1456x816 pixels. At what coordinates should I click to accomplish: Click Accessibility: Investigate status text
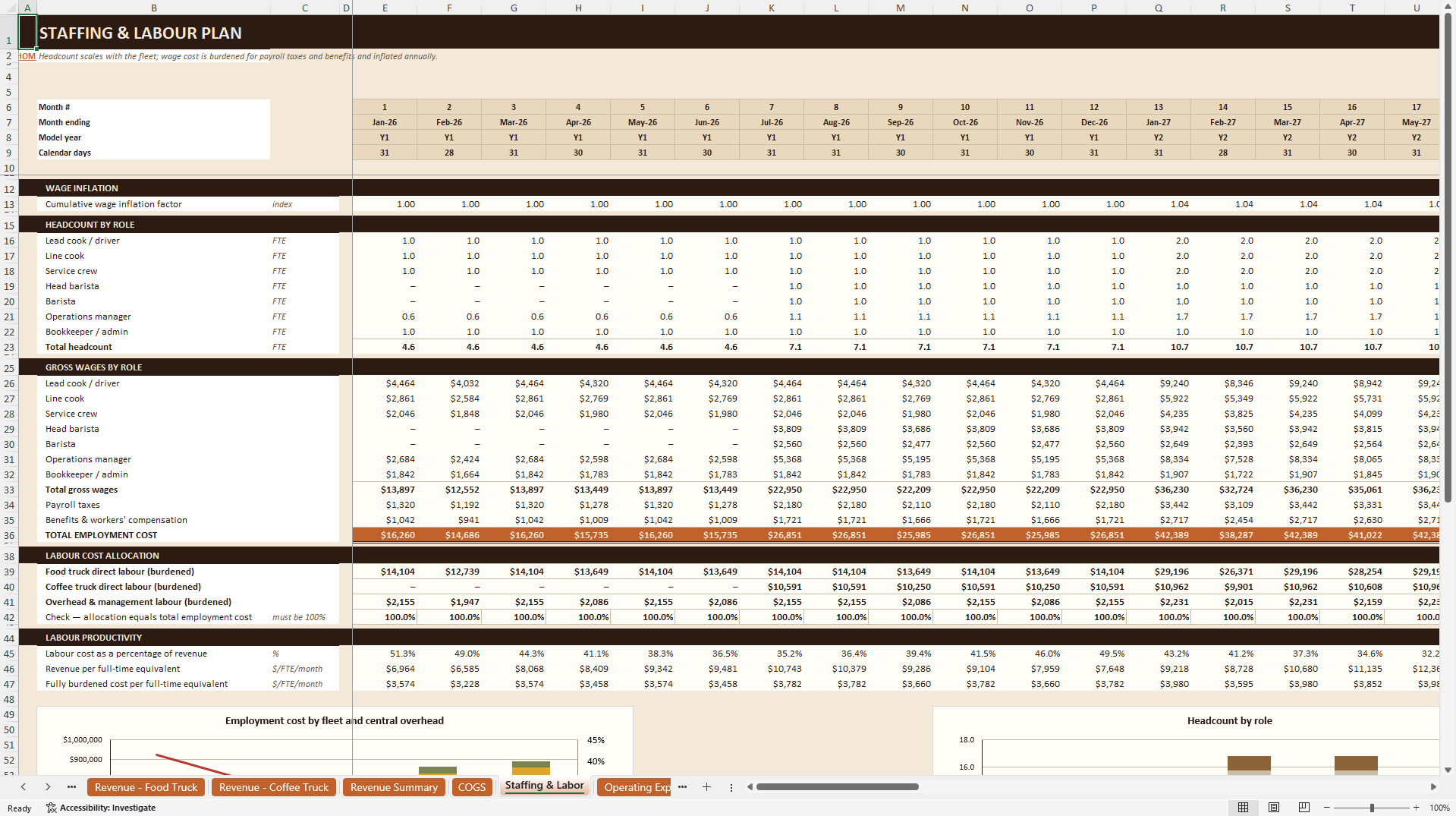(108, 808)
